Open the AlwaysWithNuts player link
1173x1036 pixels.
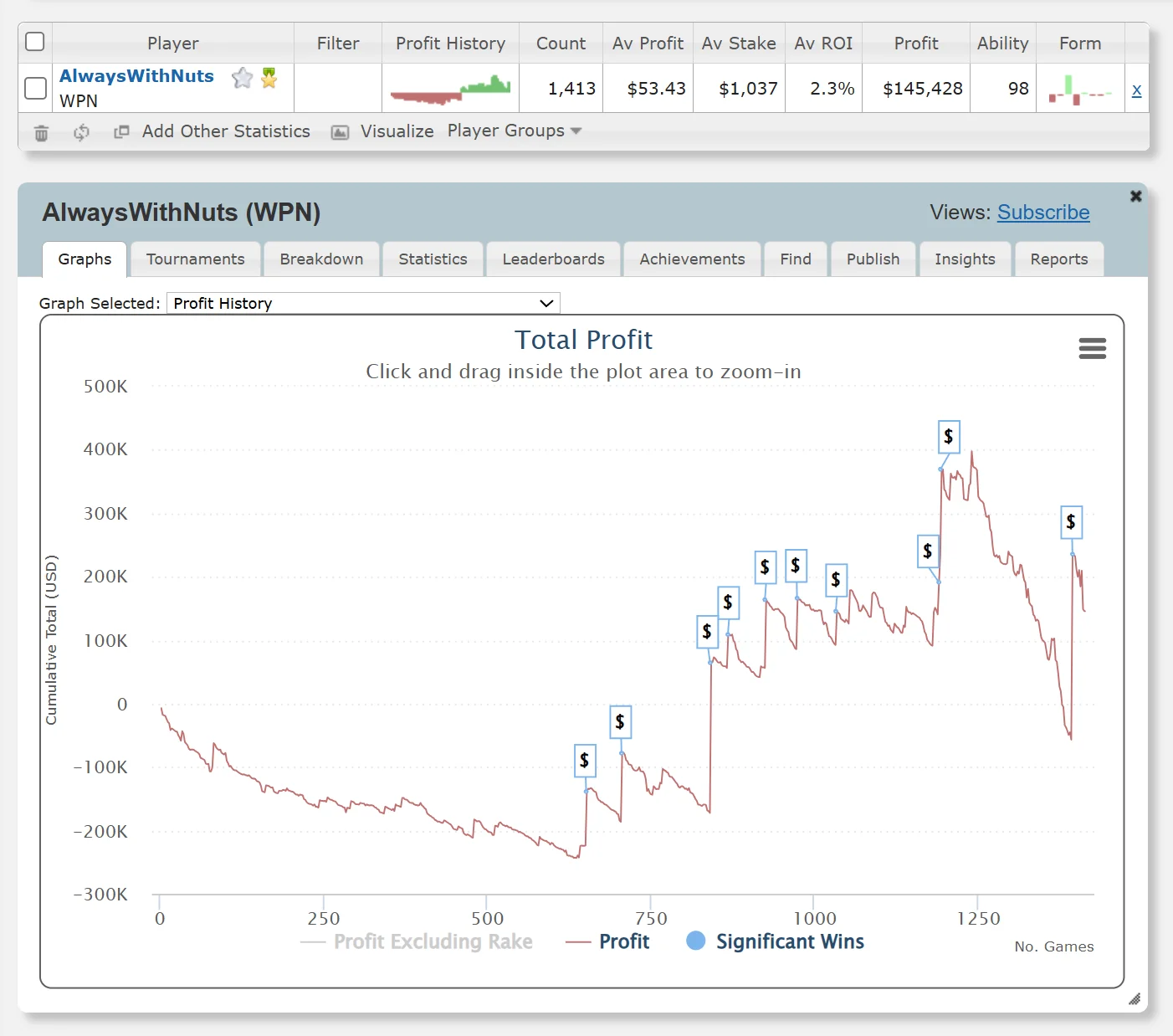click(136, 76)
